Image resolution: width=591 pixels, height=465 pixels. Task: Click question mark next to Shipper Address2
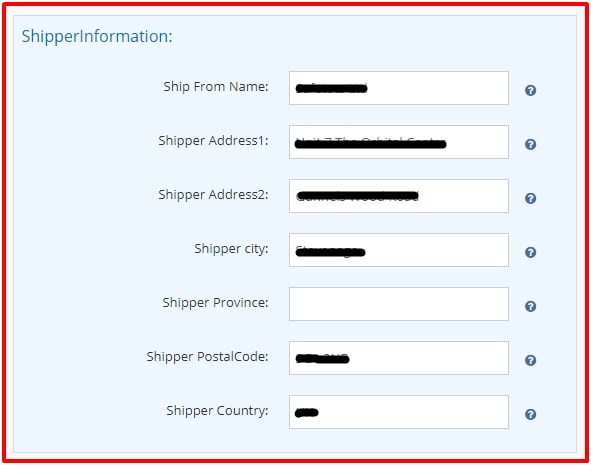click(530, 198)
